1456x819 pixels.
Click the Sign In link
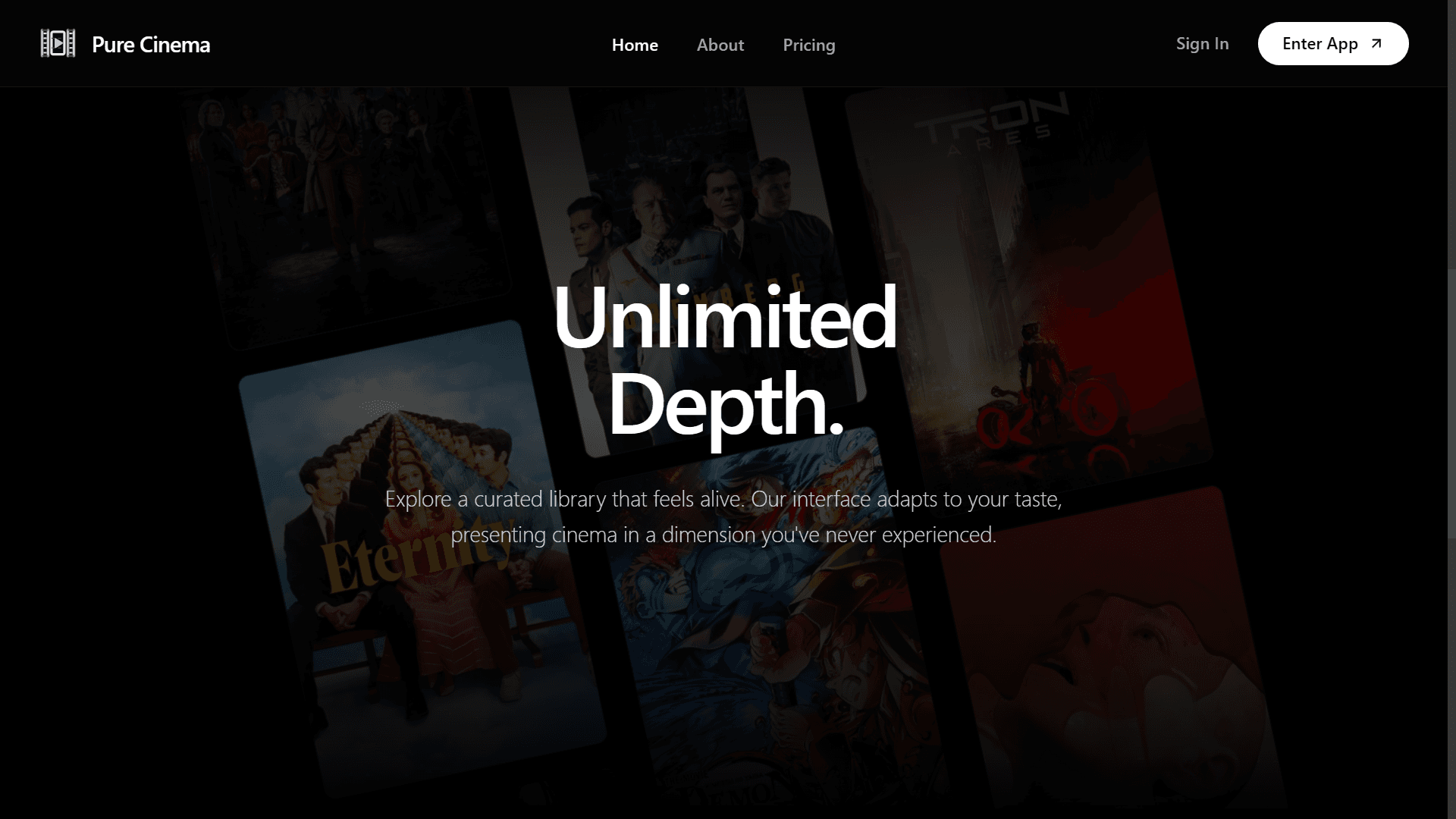click(1202, 44)
